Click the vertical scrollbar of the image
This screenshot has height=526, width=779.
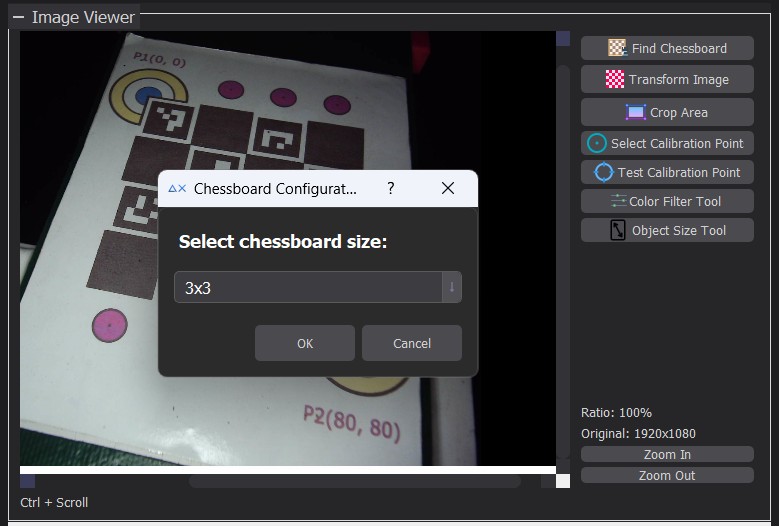[x=563, y=261]
